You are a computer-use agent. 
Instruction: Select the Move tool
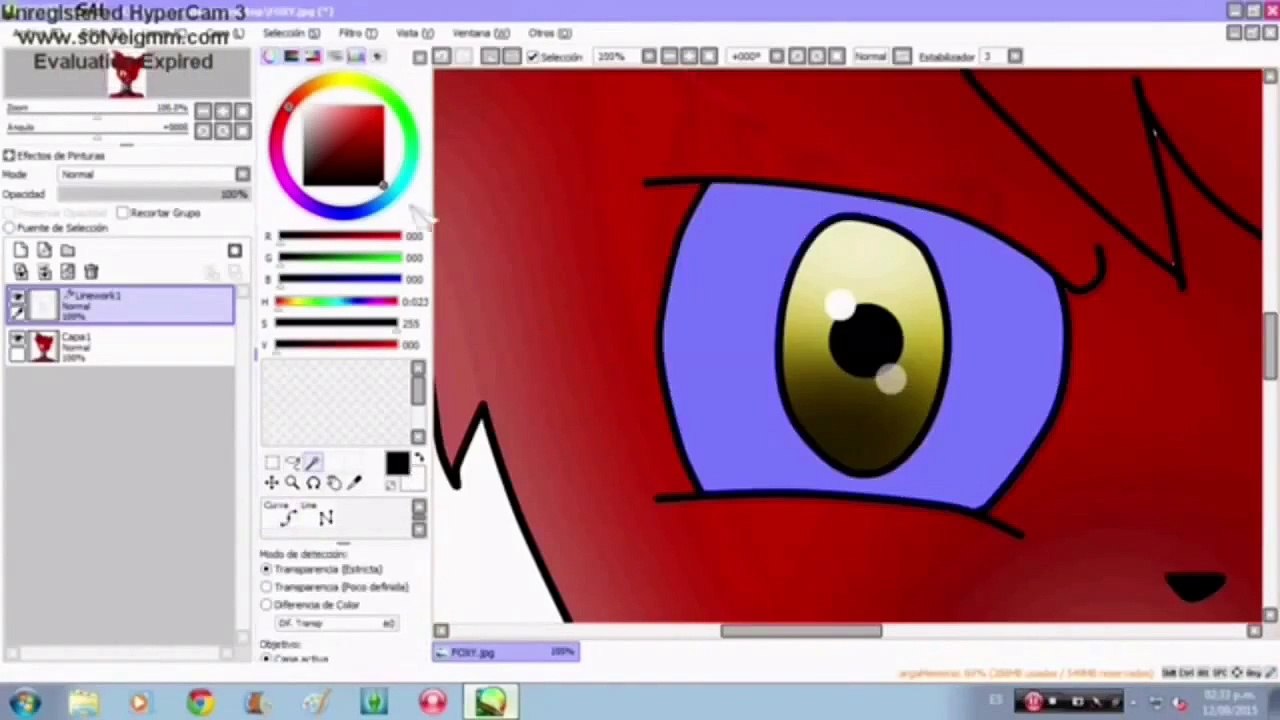click(271, 483)
